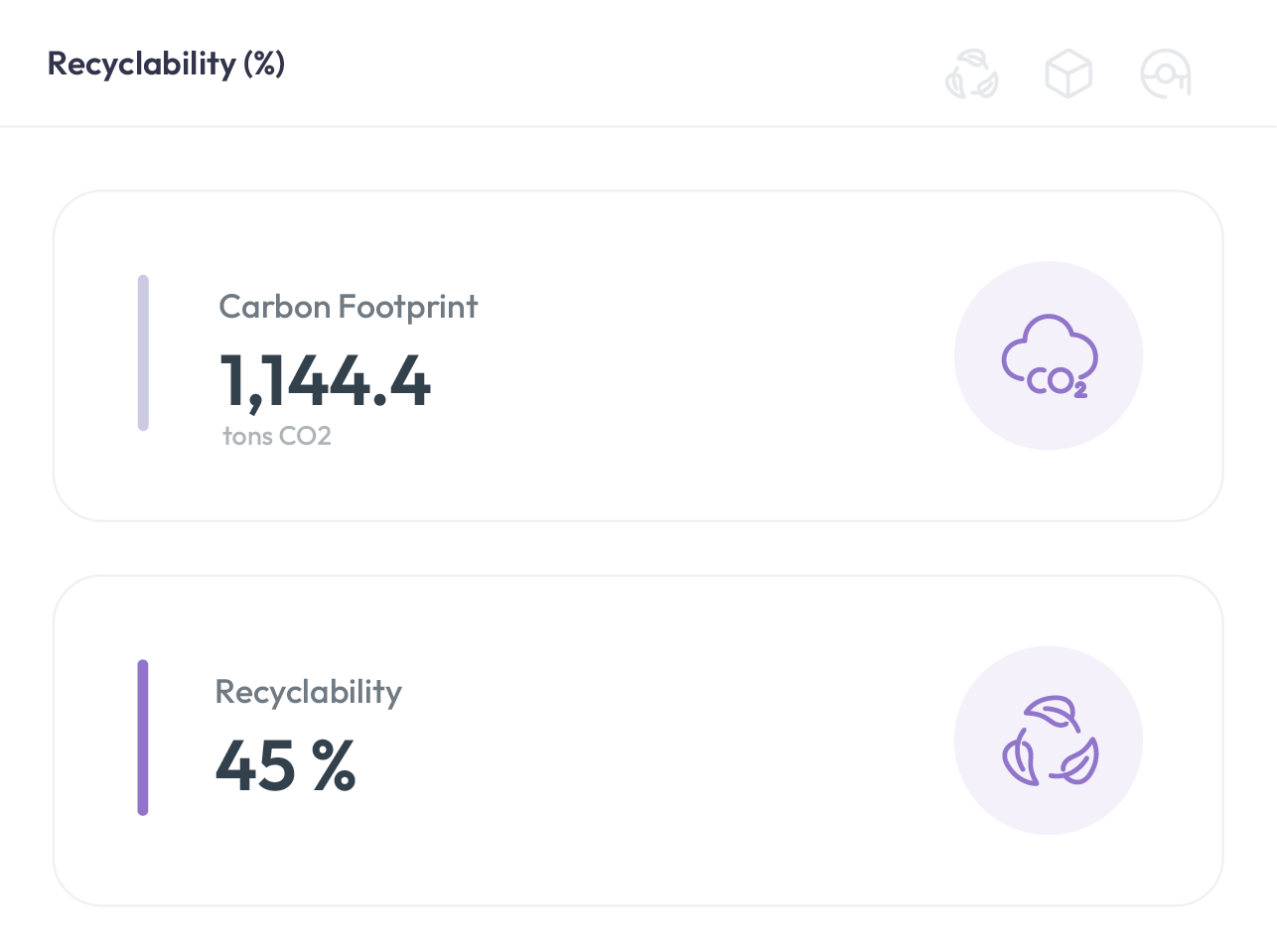Click the 3D box icon in the header
The image size is (1277, 952).
[x=1068, y=74]
